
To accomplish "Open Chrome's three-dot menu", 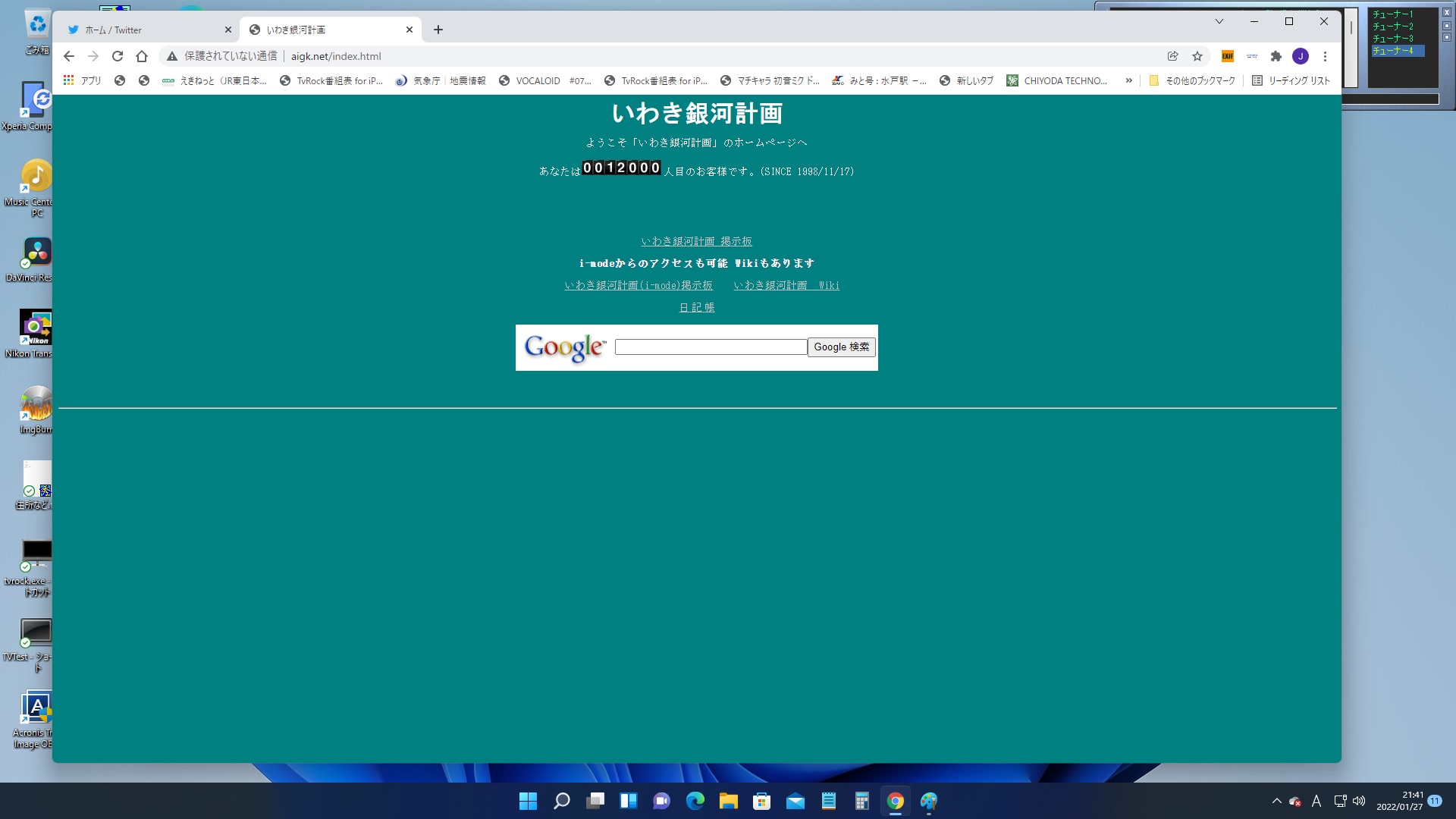I will (x=1325, y=56).
